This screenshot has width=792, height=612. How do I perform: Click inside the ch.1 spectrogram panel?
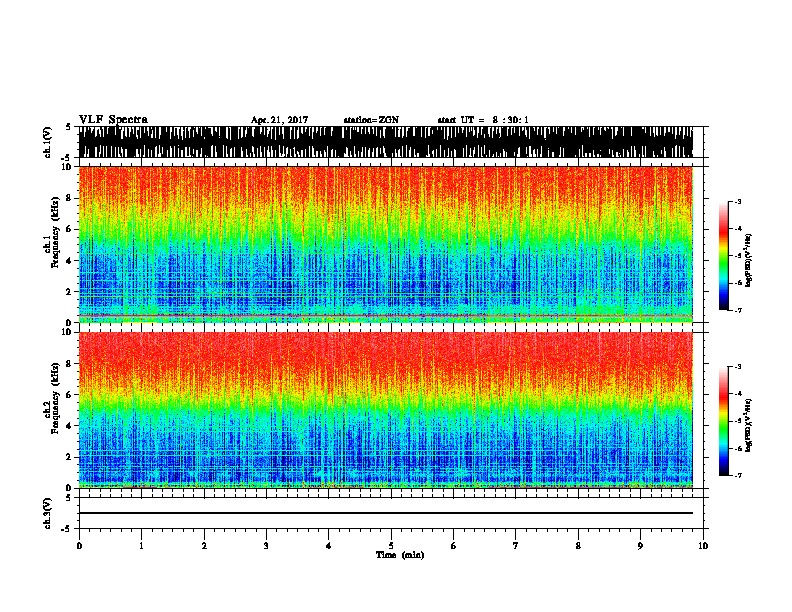point(385,244)
